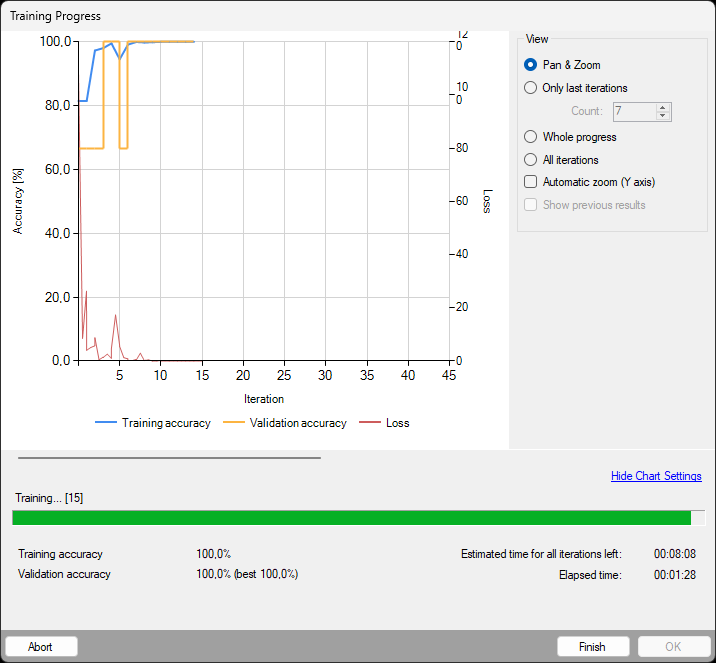Select the Pan & Zoom radio button
716x663 pixels.
(531, 65)
